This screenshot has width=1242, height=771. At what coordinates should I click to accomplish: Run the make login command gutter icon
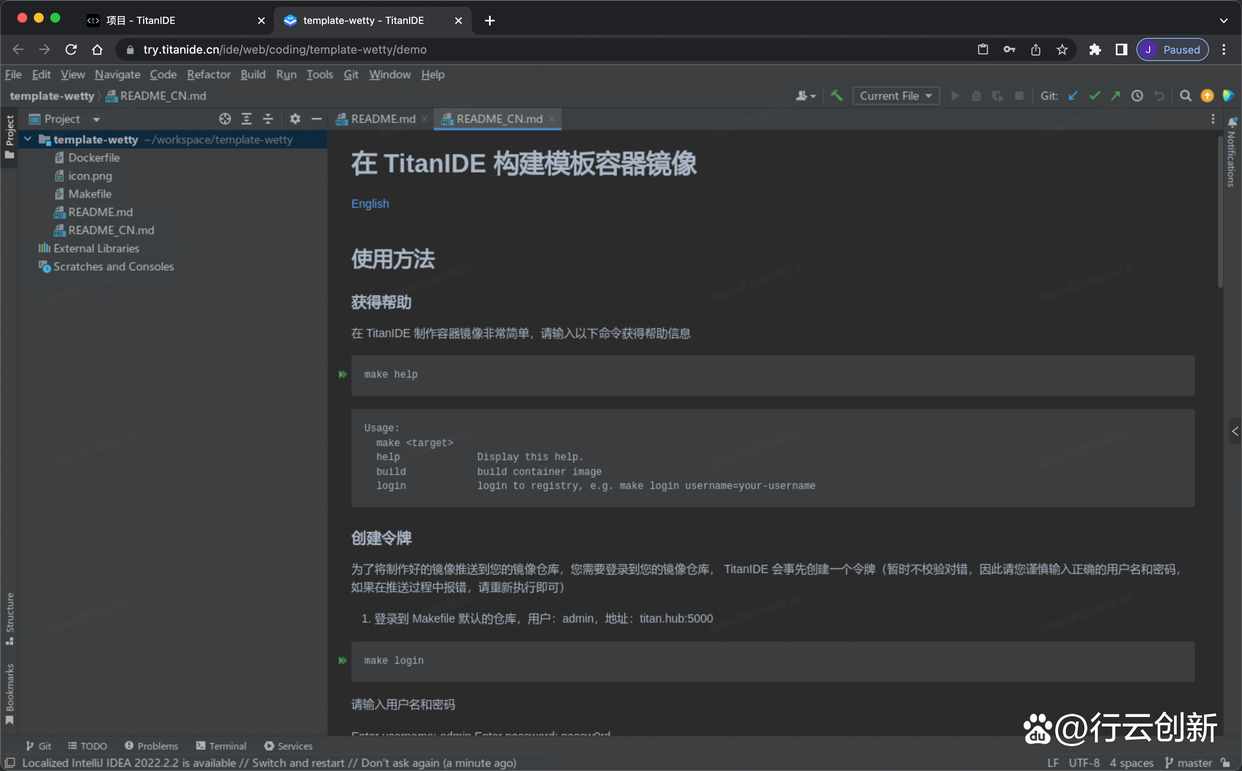tap(342, 660)
